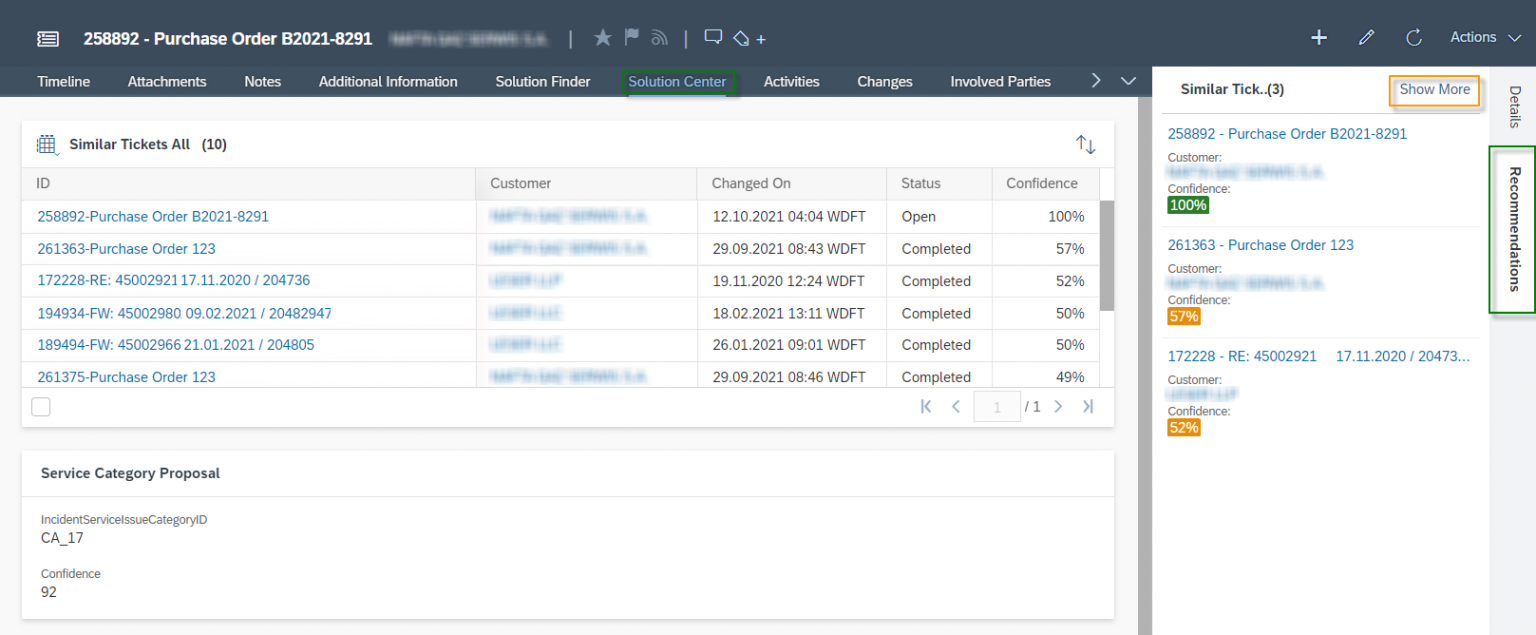Jump to the last page of similar tickets
This screenshot has height=635, width=1536.
[x=1088, y=406]
